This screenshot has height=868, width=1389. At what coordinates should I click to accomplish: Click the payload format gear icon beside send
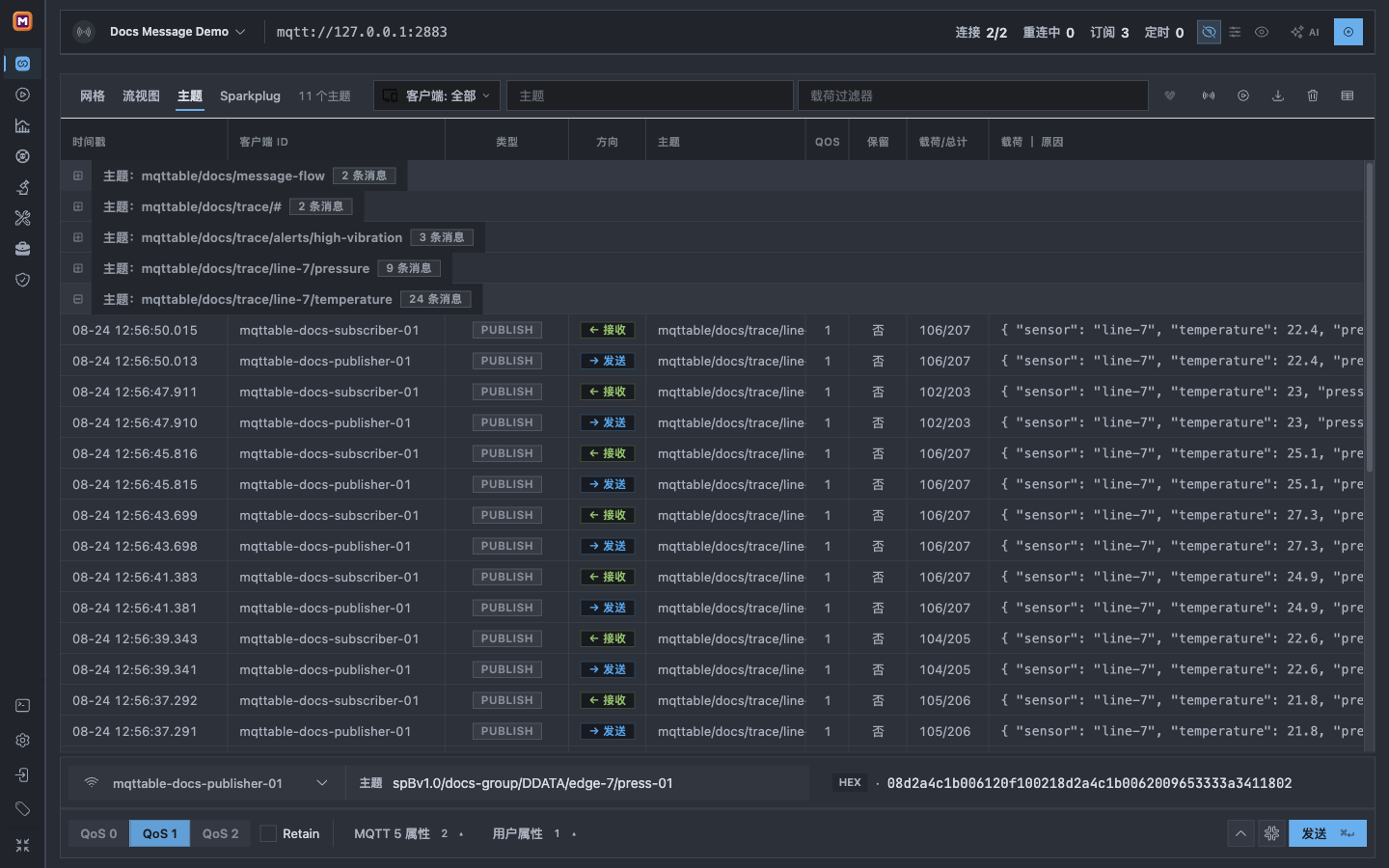[x=1271, y=833]
